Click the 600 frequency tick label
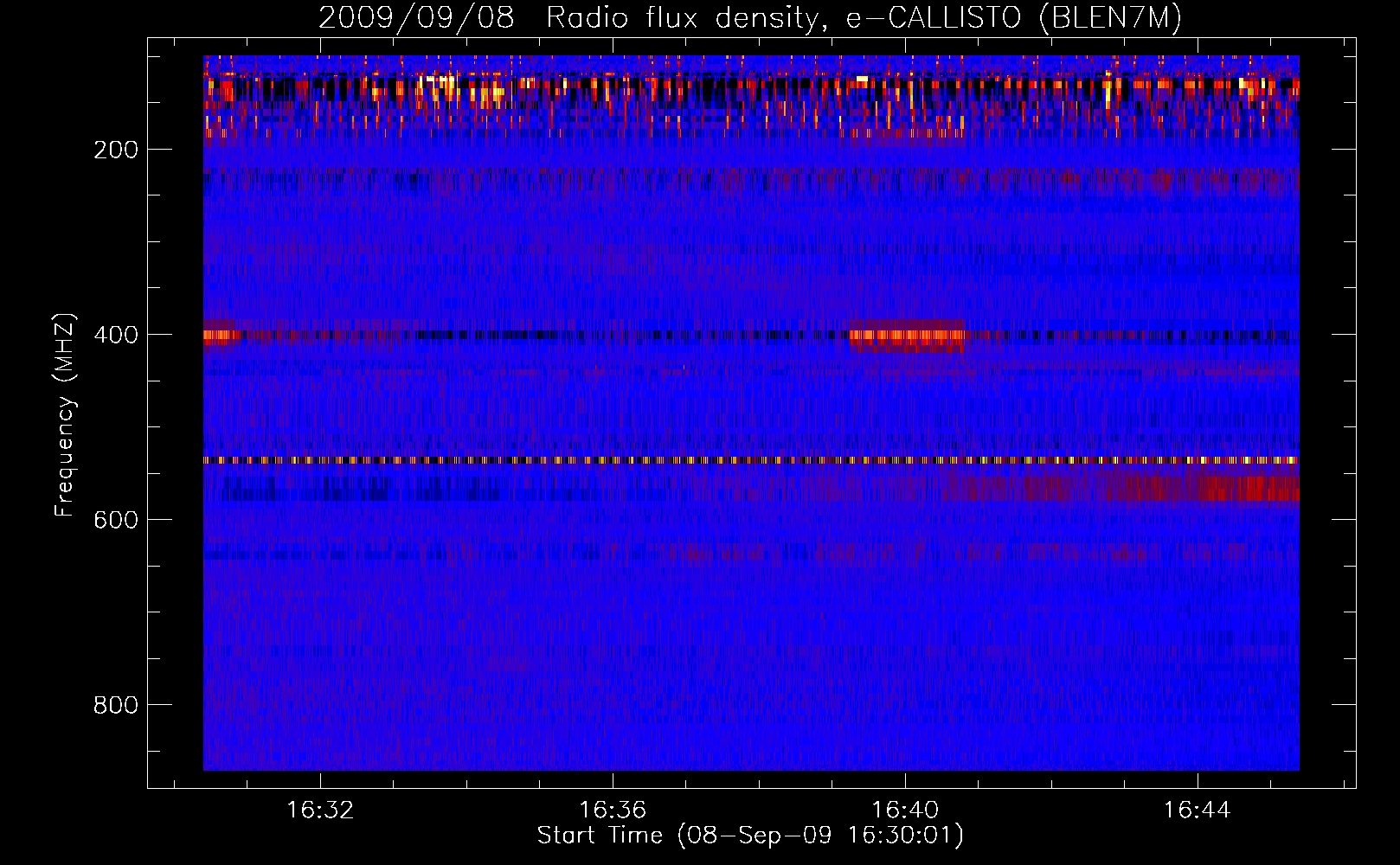Image resolution: width=1400 pixels, height=865 pixels. click(x=116, y=520)
